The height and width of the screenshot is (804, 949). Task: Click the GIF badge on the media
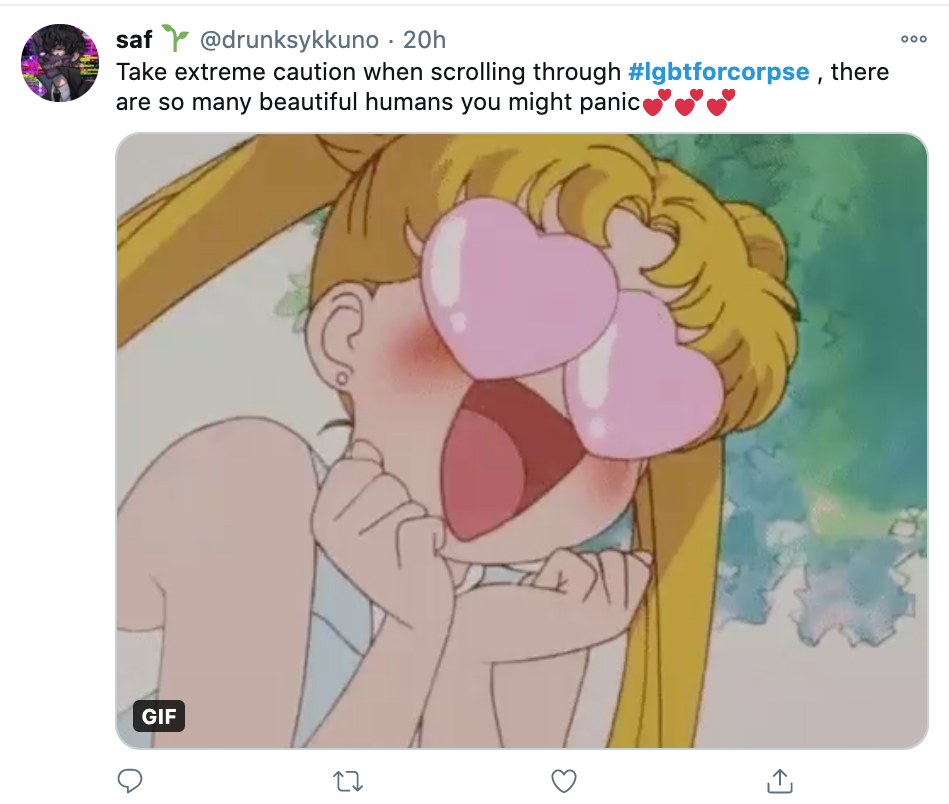159,716
